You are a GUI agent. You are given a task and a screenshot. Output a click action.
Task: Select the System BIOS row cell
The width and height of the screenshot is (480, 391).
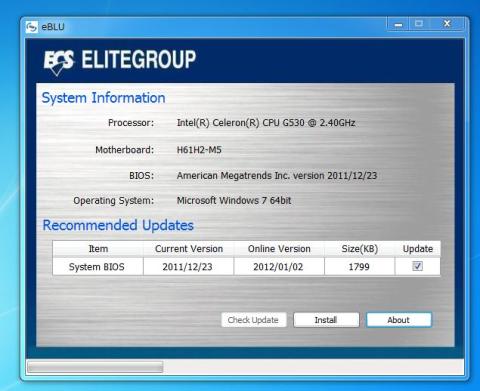[97, 267]
